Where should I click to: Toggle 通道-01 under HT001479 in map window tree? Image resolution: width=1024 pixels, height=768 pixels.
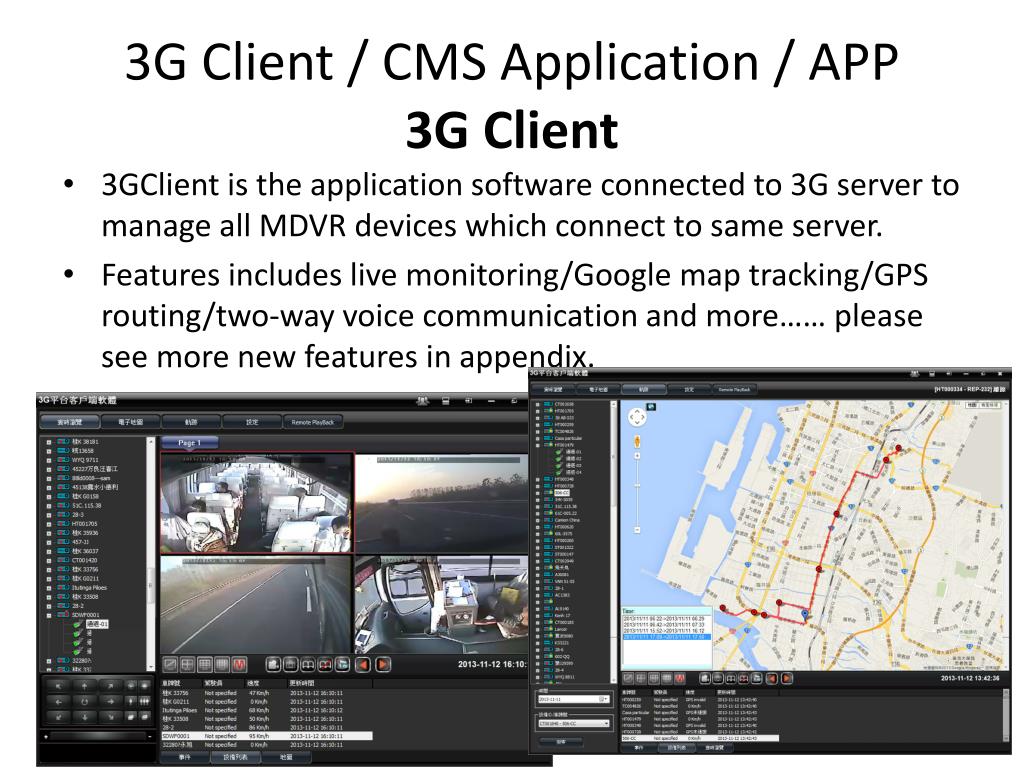coord(568,452)
